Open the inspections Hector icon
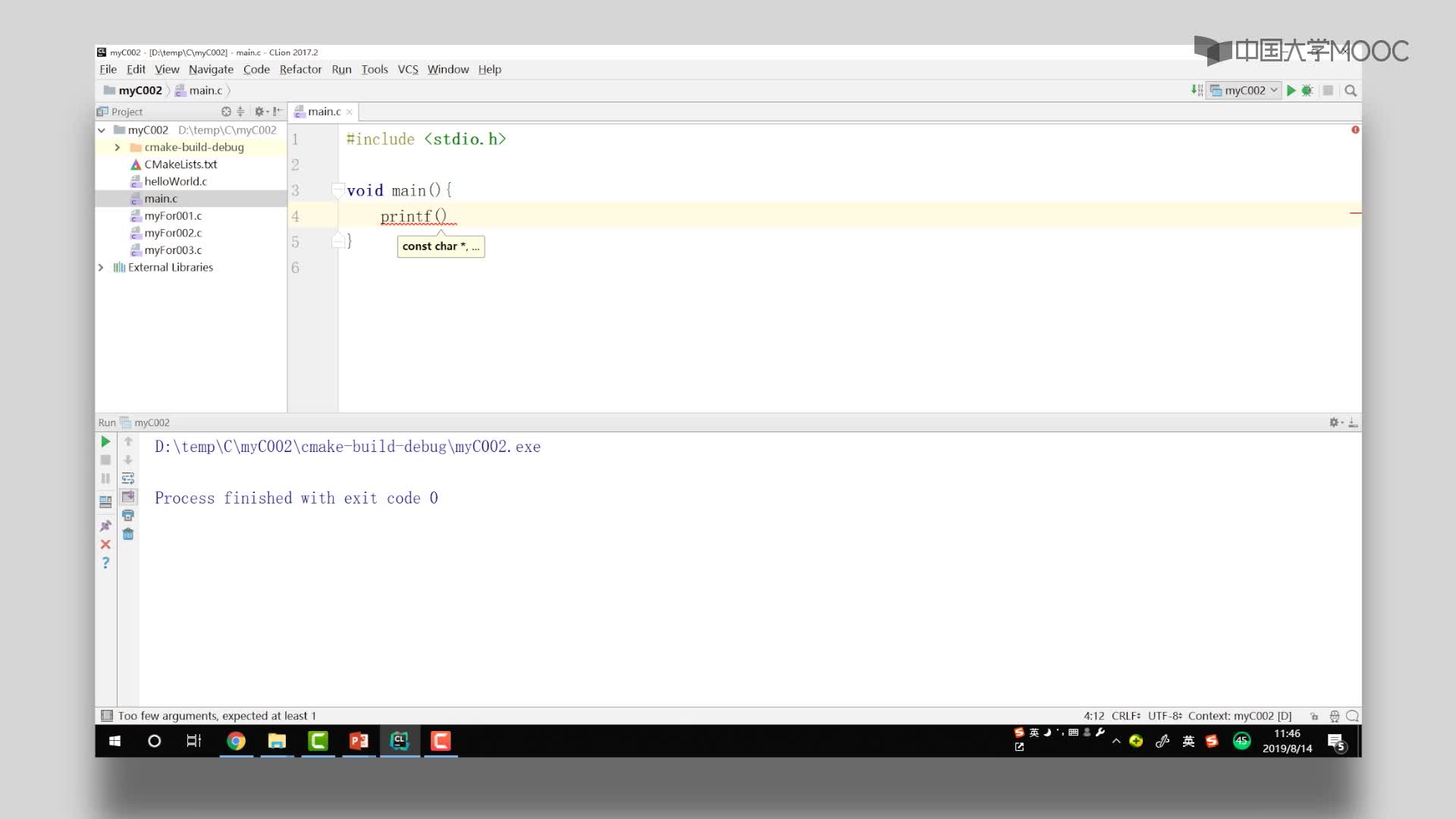 point(1335,716)
